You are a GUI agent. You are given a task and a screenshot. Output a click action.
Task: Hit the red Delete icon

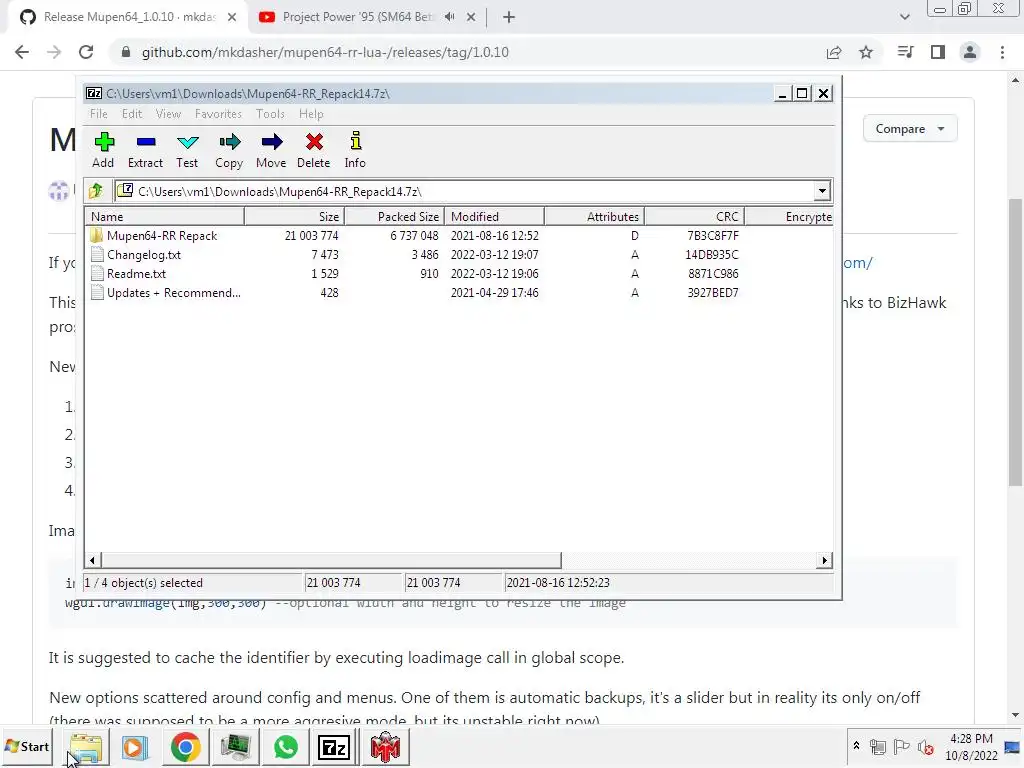pos(313,150)
